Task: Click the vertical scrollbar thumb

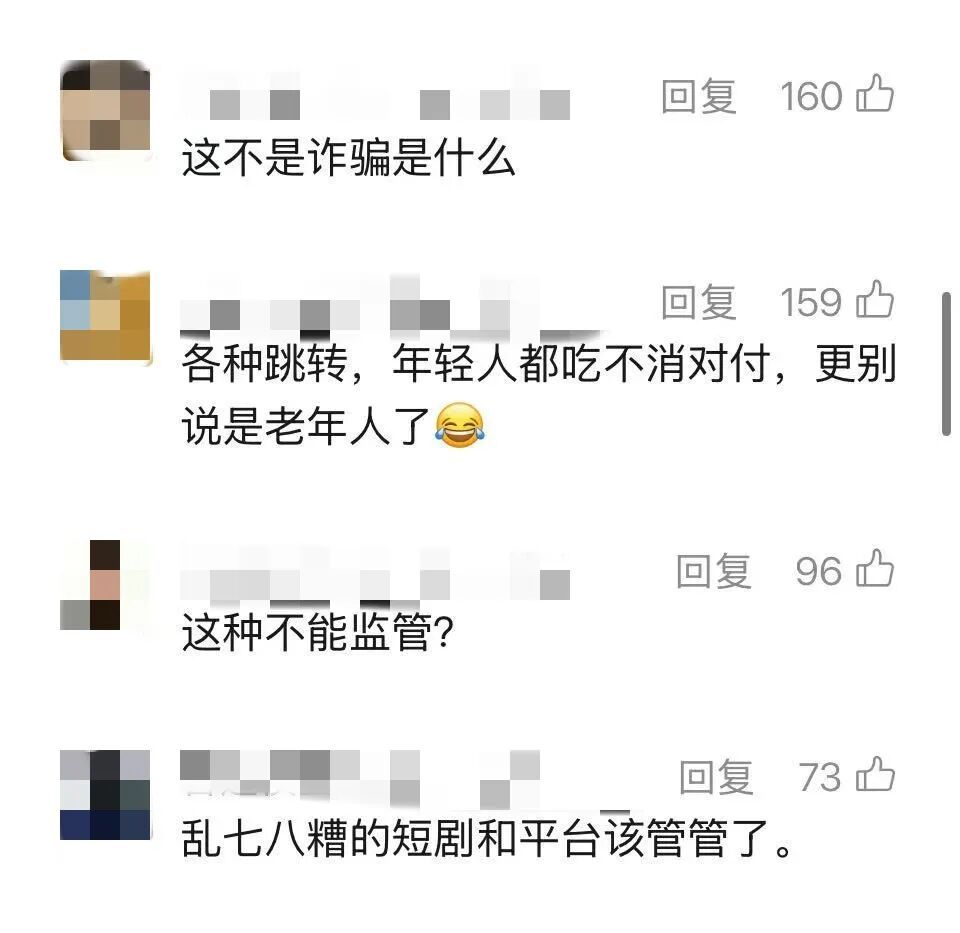Action: (947, 364)
